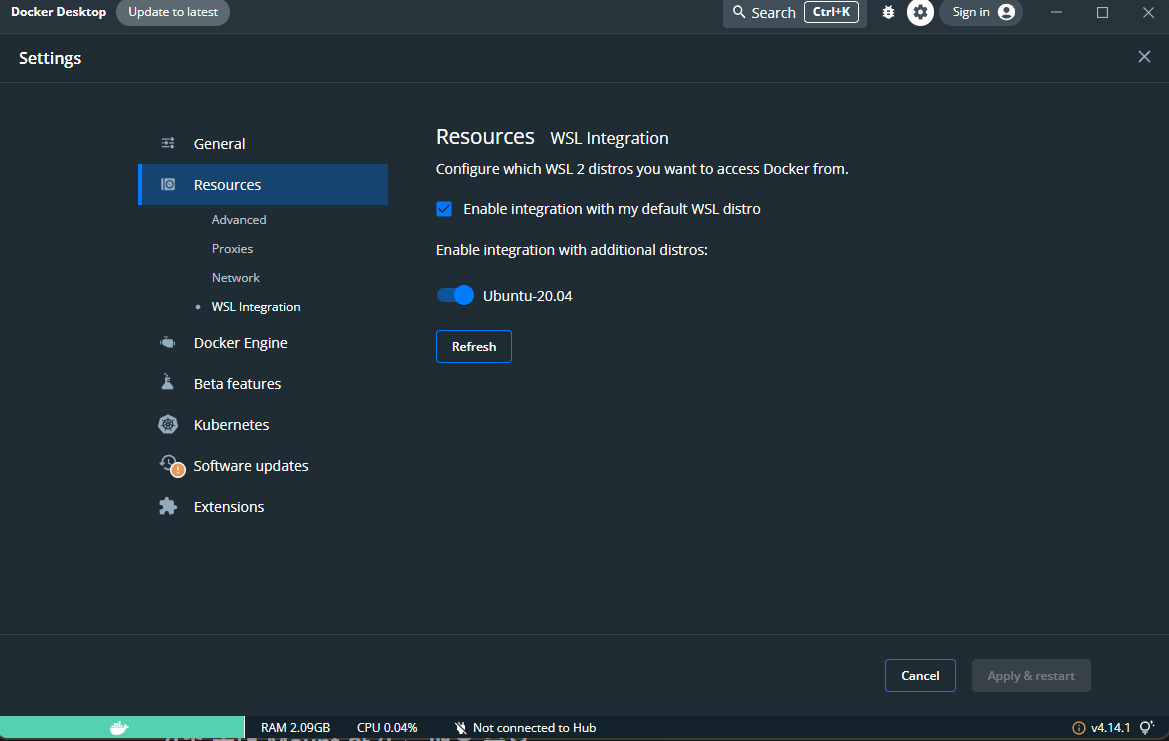Click the CPU 0.04% status text
Viewport: 1169px width, 741px height.
387,728
